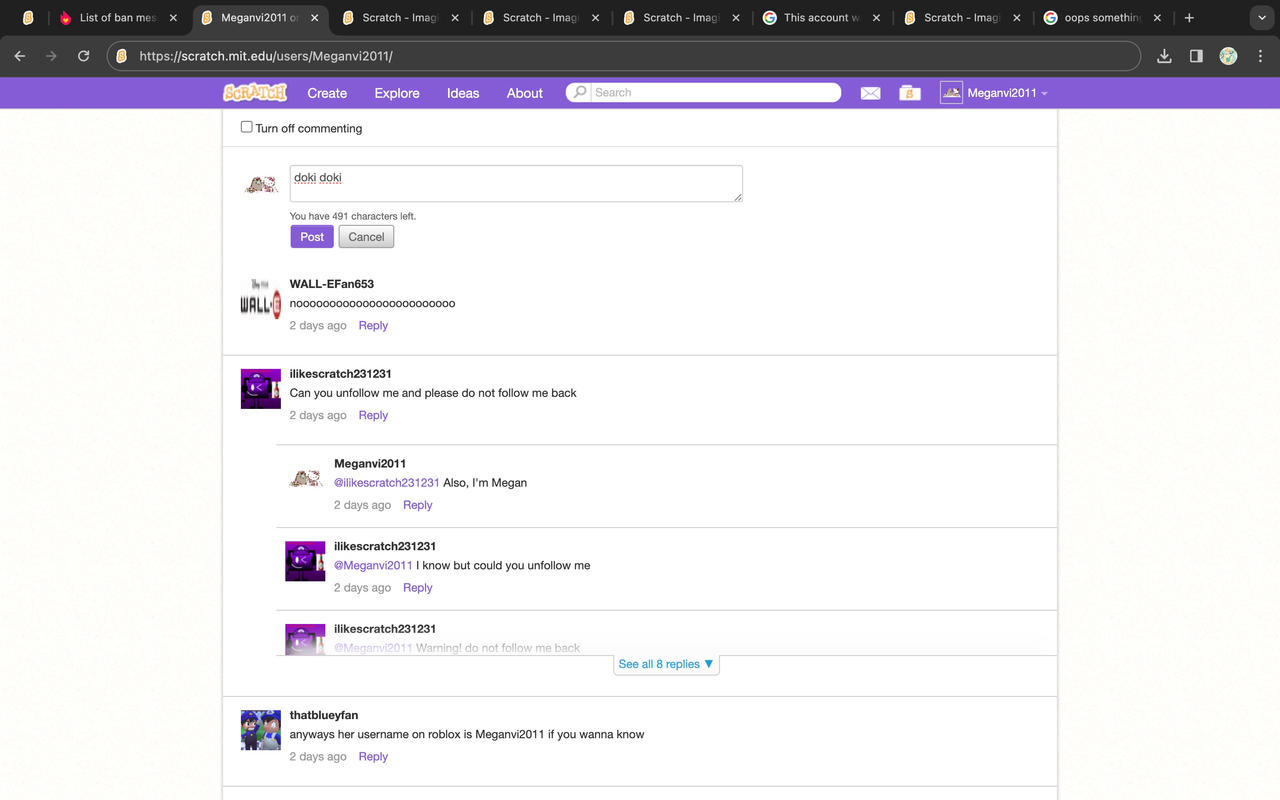The width and height of the screenshot is (1280, 800).
Task: Close the 'This account w' tab
Action: [x=876, y=18]
